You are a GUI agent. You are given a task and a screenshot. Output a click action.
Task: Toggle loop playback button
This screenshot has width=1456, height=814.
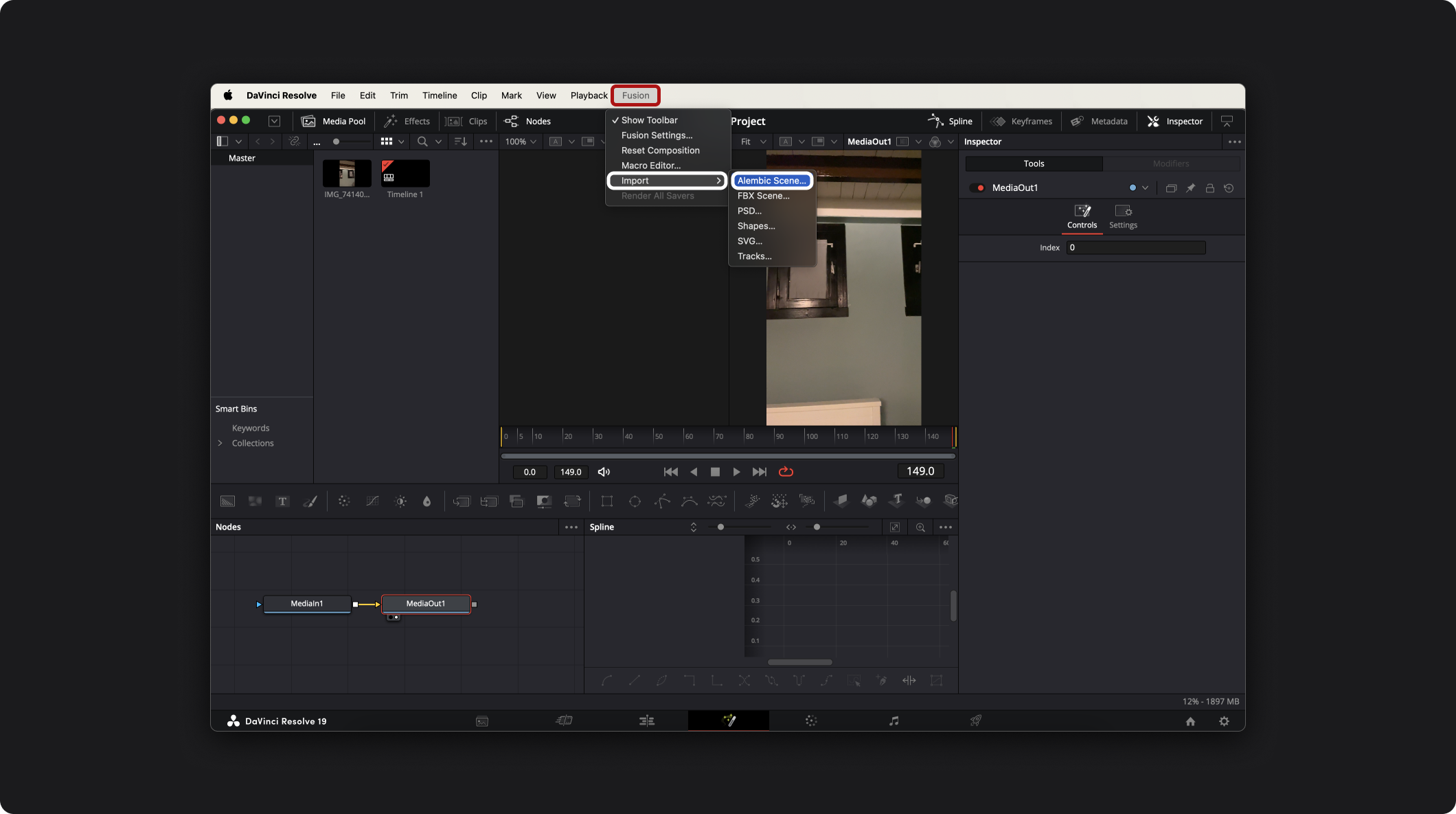click(x=786, y=472)
